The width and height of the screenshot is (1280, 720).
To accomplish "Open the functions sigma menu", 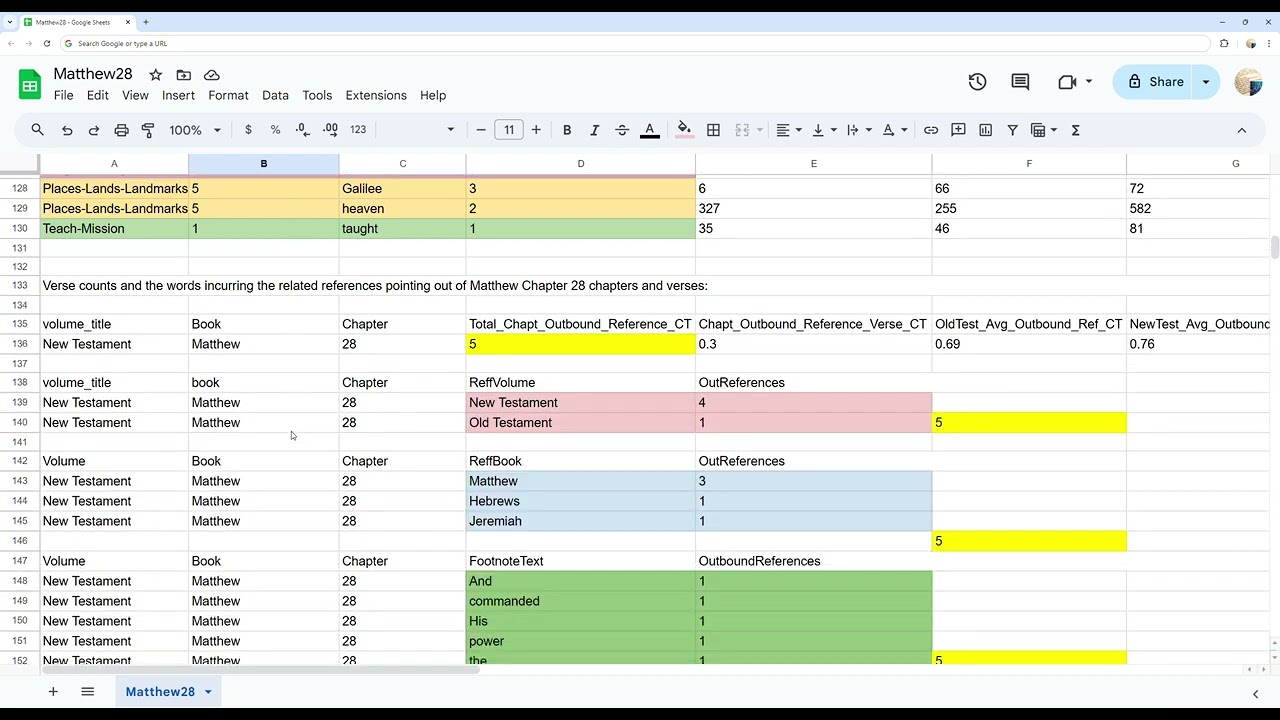I will [1076, 130].
